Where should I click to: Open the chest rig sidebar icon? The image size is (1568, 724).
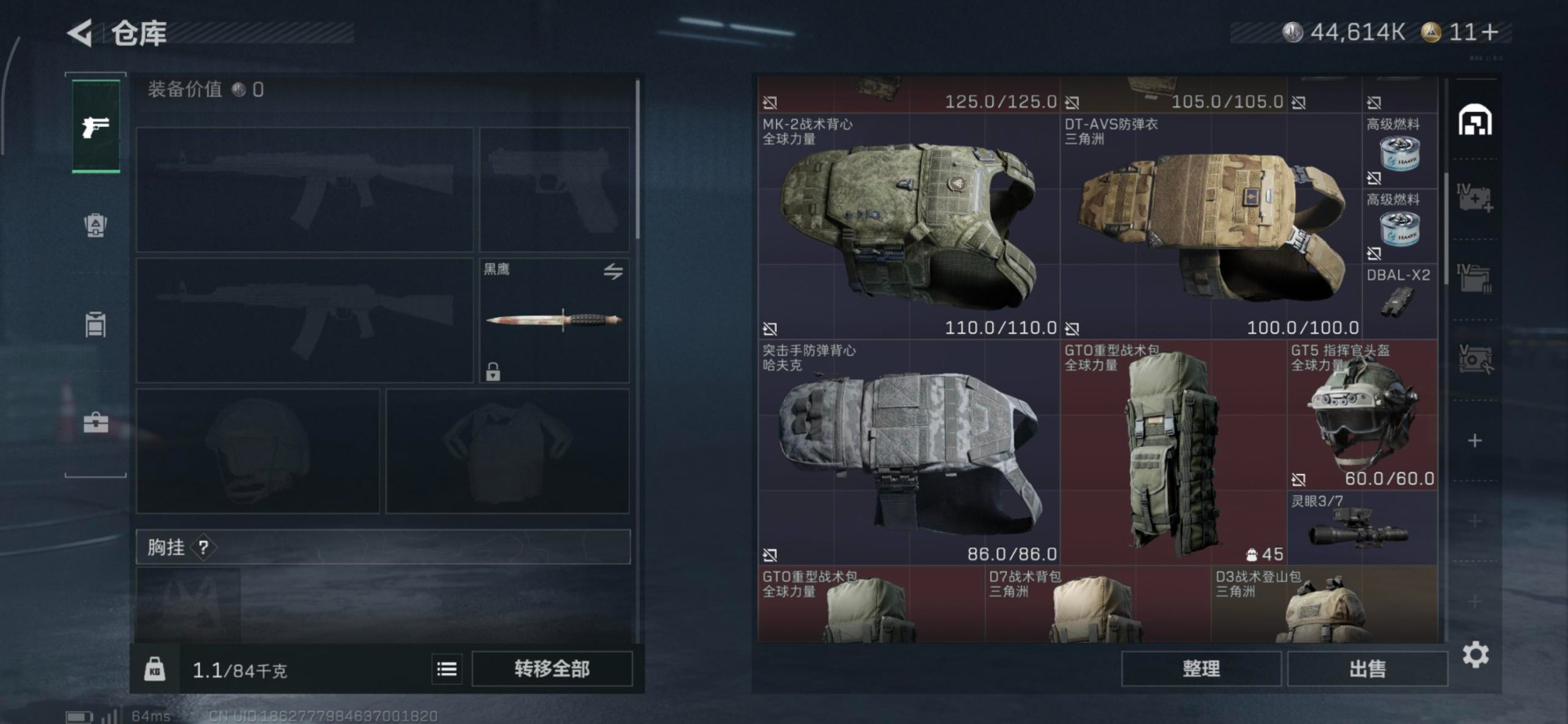pos(96,324)
